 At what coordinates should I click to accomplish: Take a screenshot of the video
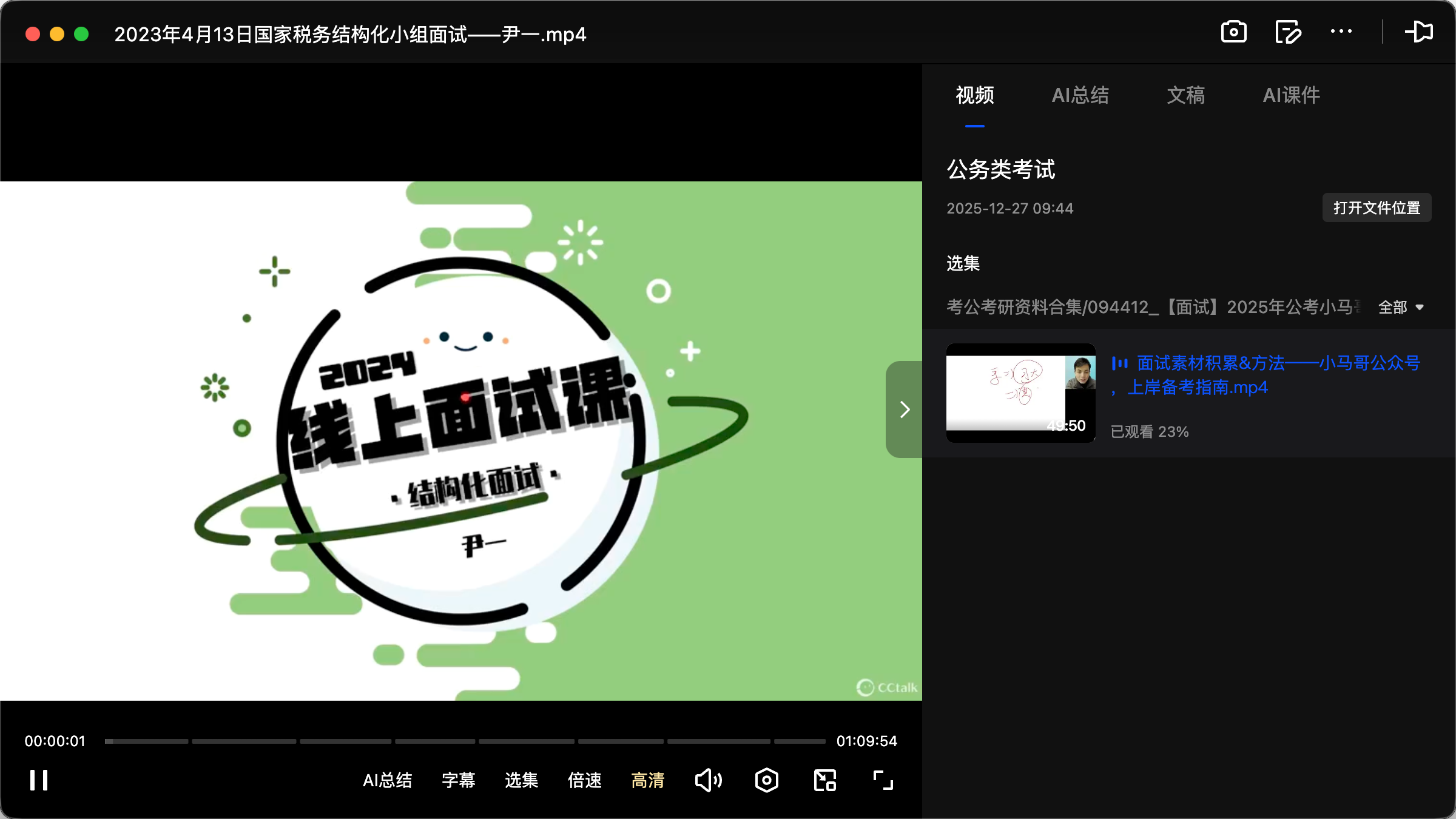coord(1233,32)
